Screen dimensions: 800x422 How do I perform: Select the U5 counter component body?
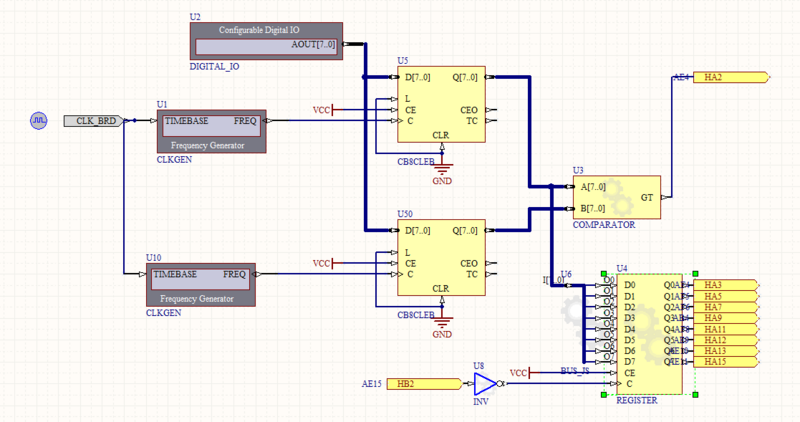click(440, 105)
